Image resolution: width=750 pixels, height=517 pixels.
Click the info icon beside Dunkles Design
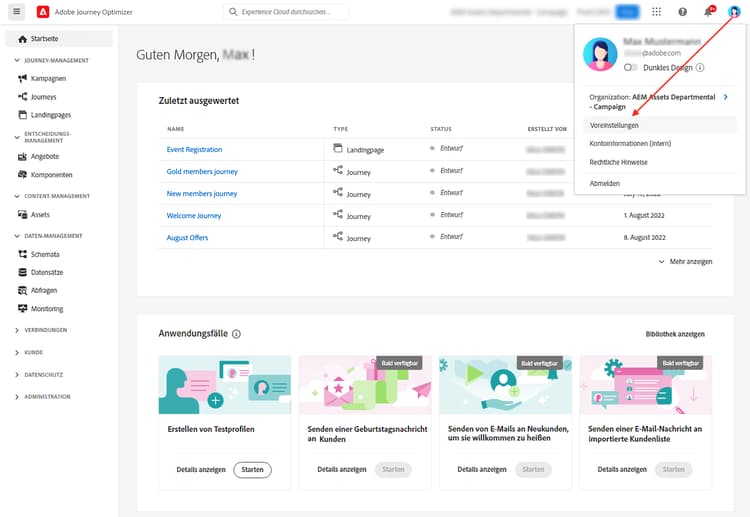point(700,67)
